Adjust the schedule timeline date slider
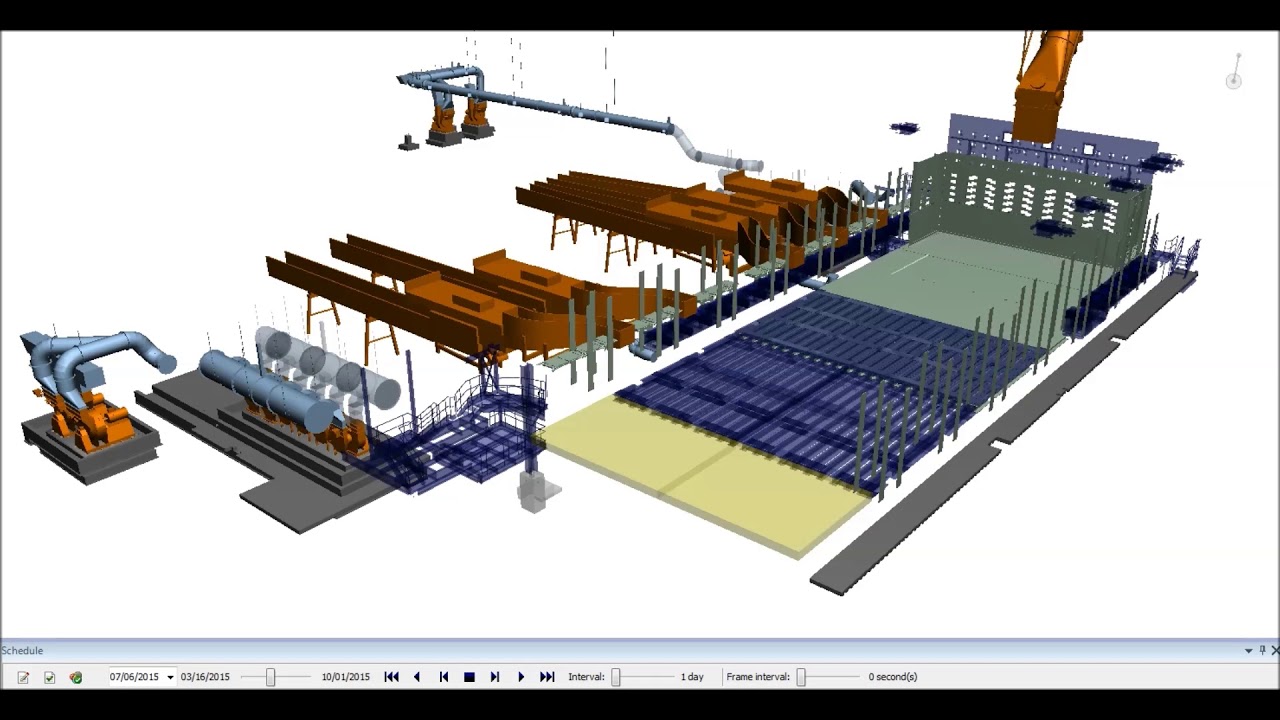 pyautogui.click(x=270, y=677)
